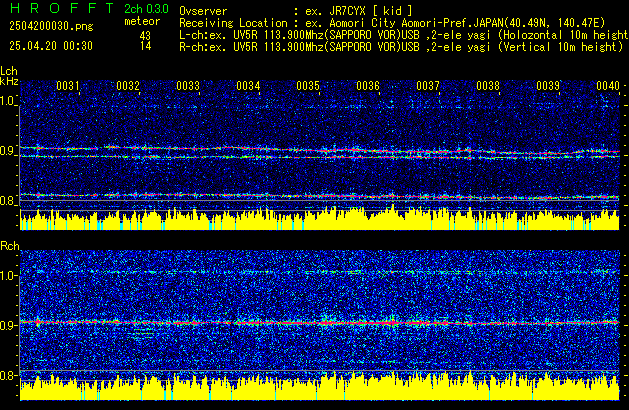Viewport: 629px width, 410px height.
Task: Click time marker 0034
Action: (248, 86)
